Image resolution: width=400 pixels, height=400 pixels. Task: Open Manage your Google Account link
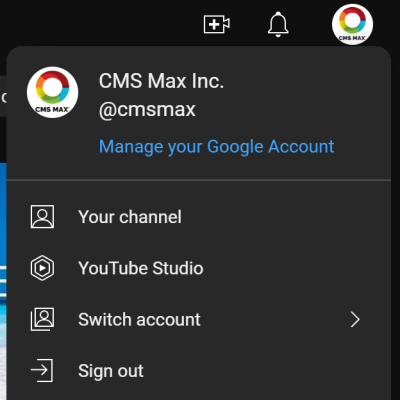point(217,146)
